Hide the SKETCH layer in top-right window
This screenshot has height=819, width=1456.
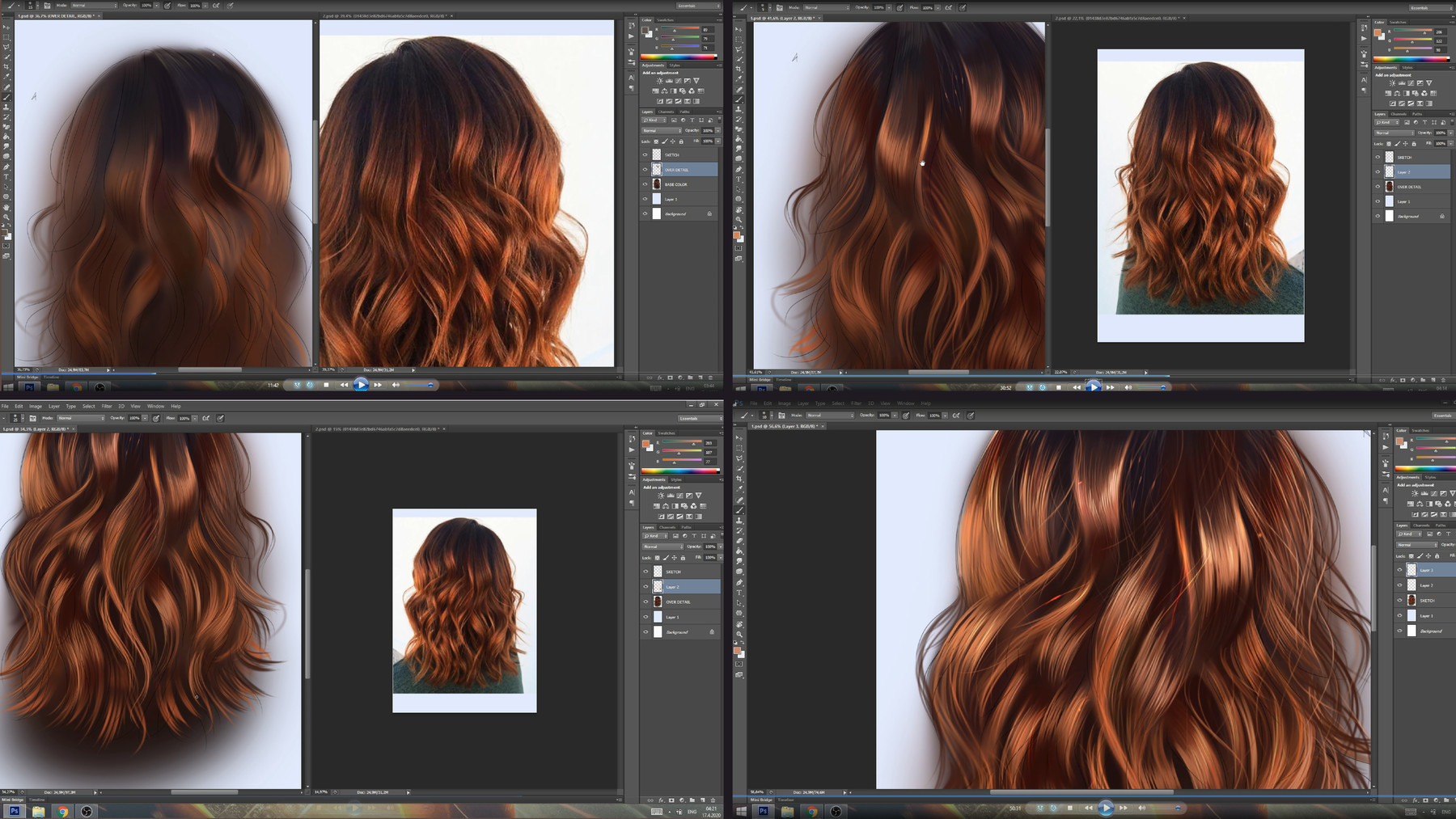click(1378, 157)
